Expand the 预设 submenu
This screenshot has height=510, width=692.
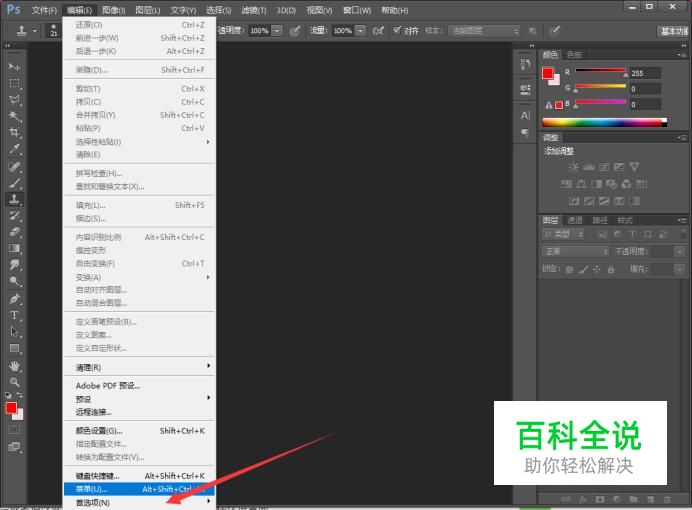[139, 399]
